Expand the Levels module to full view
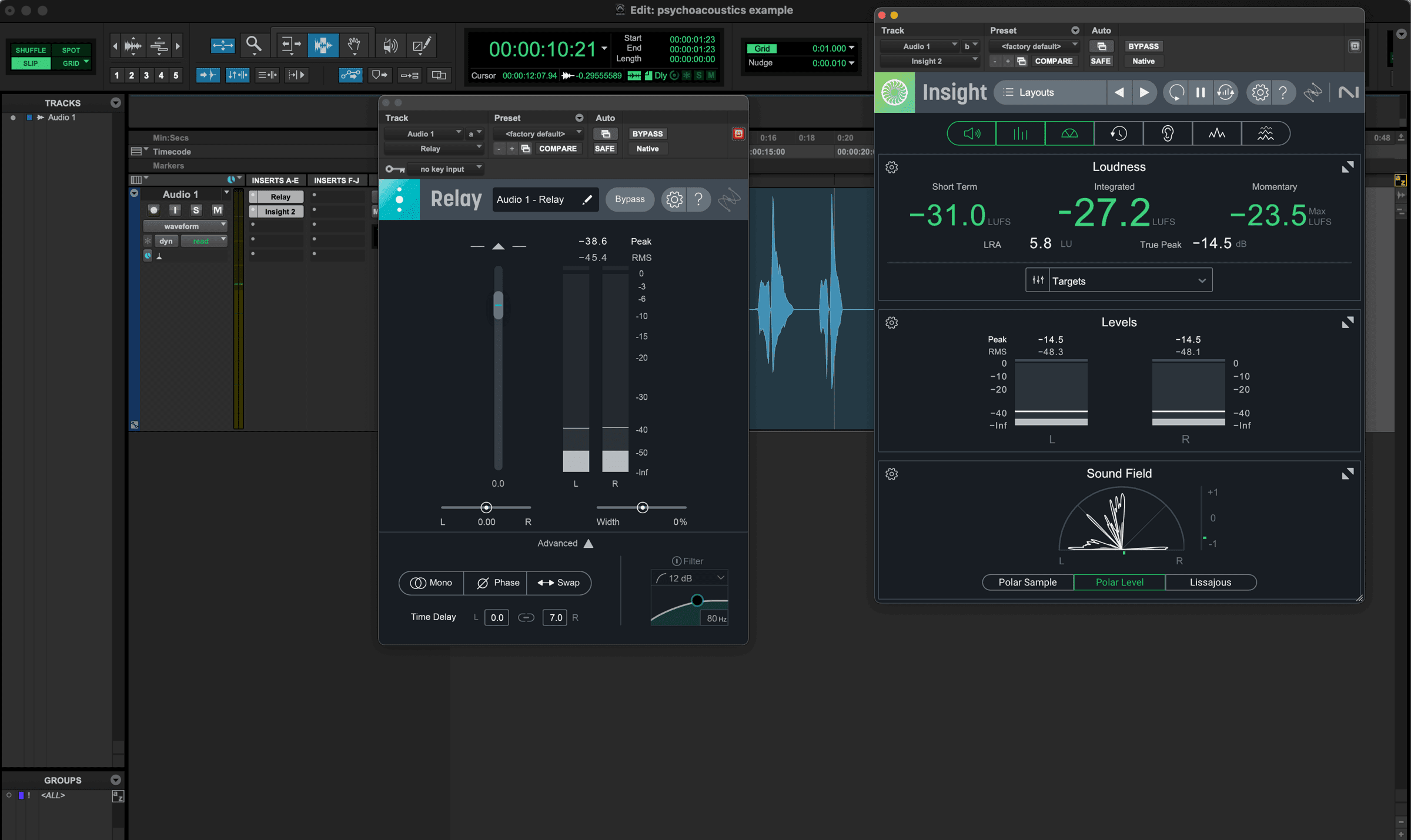The image size is (1411, 840). point(1348,323)
